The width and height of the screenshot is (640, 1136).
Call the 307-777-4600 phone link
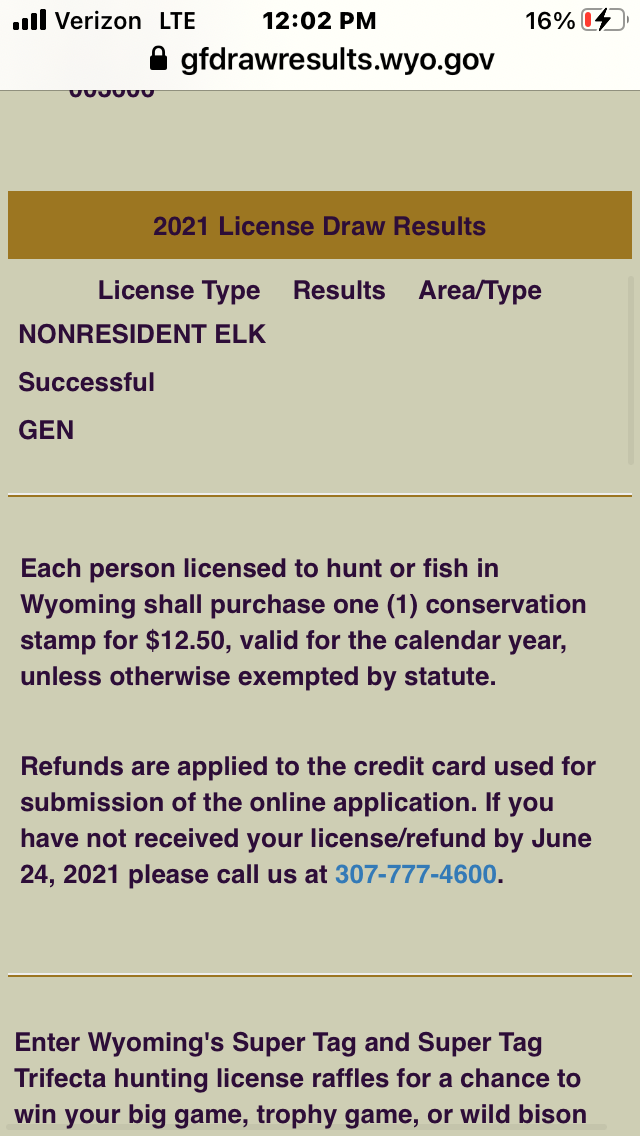click(x=415, y=874)
